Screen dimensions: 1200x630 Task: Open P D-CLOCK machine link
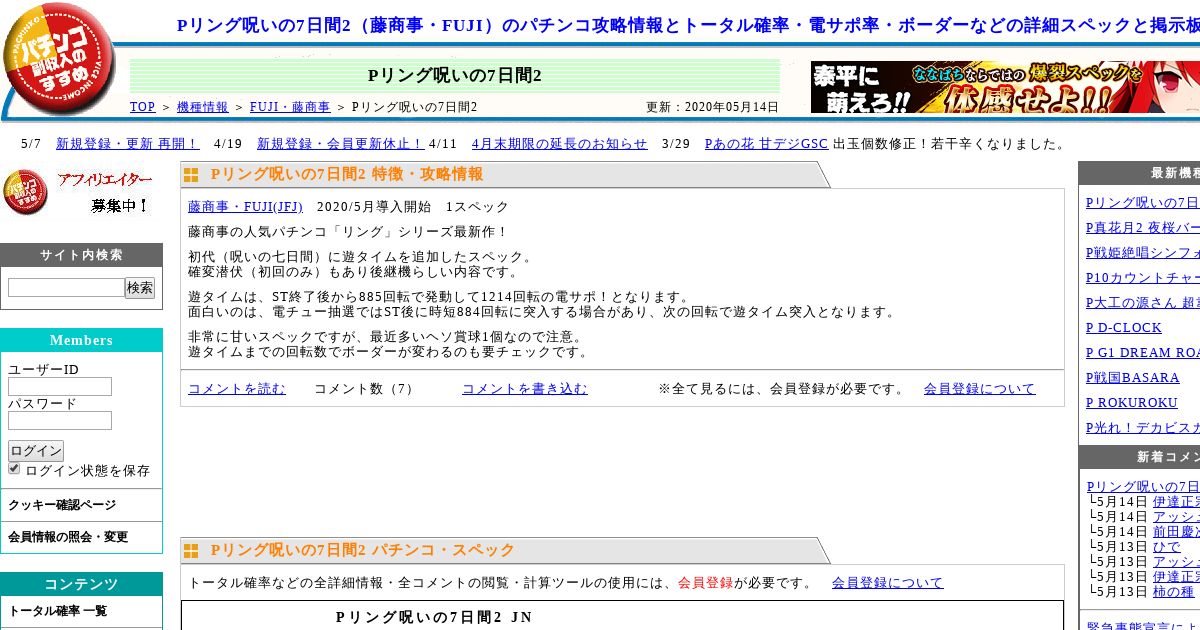1124,328
